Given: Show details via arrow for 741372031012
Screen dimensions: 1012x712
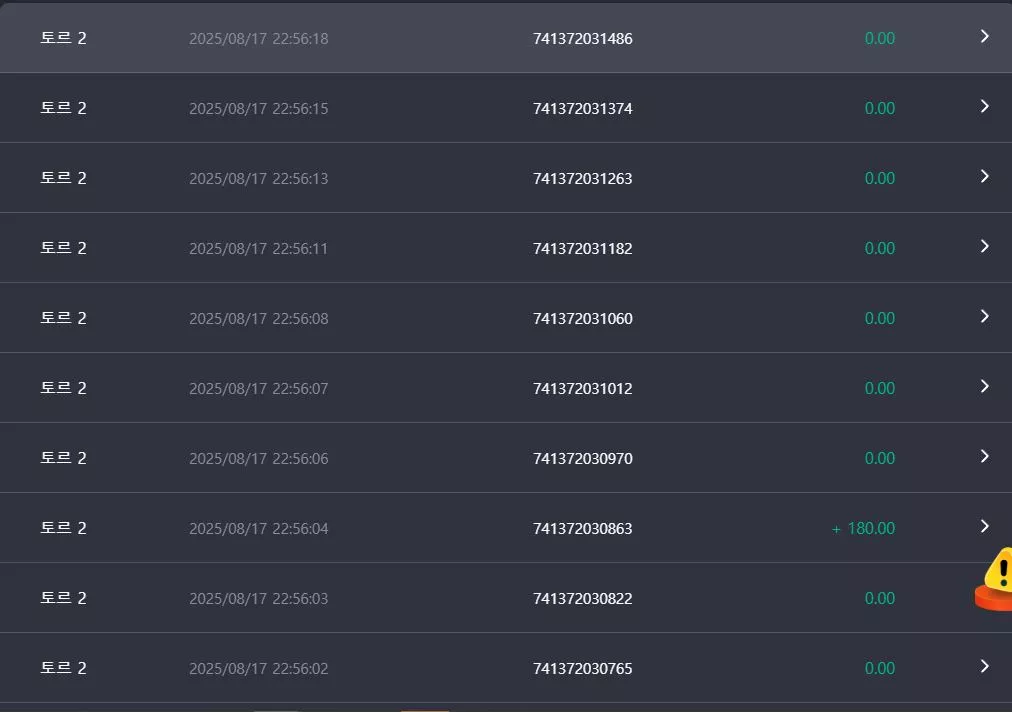Looking at the screenshot, I should pyautogui.click(x=984, y=387).
